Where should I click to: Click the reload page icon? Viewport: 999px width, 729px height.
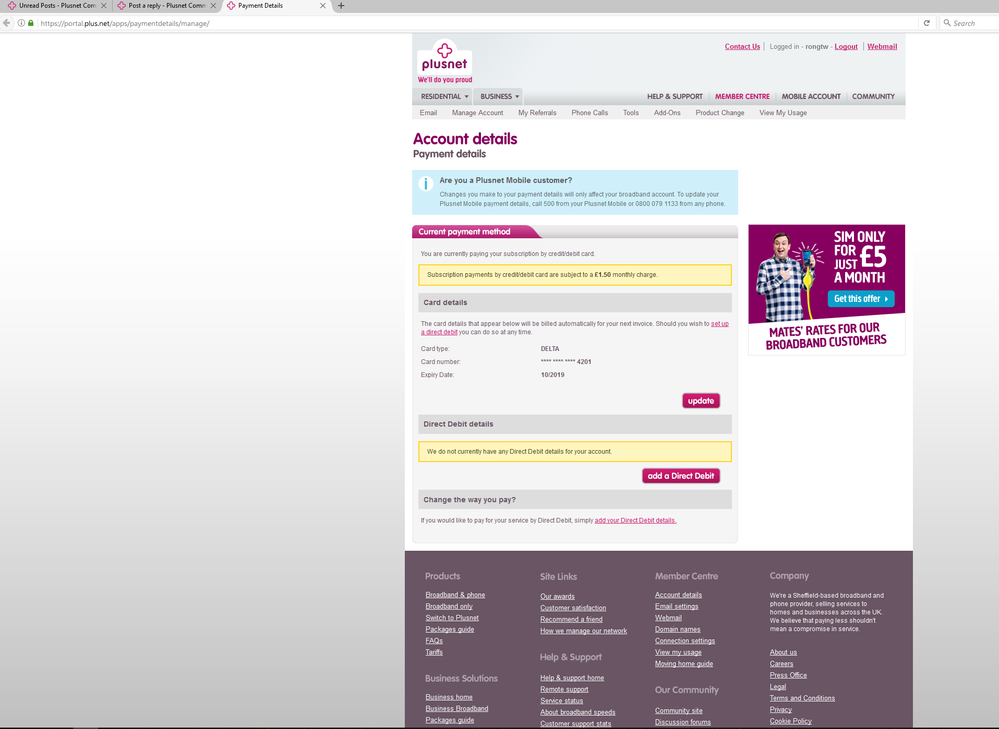(x=926, y=23)
